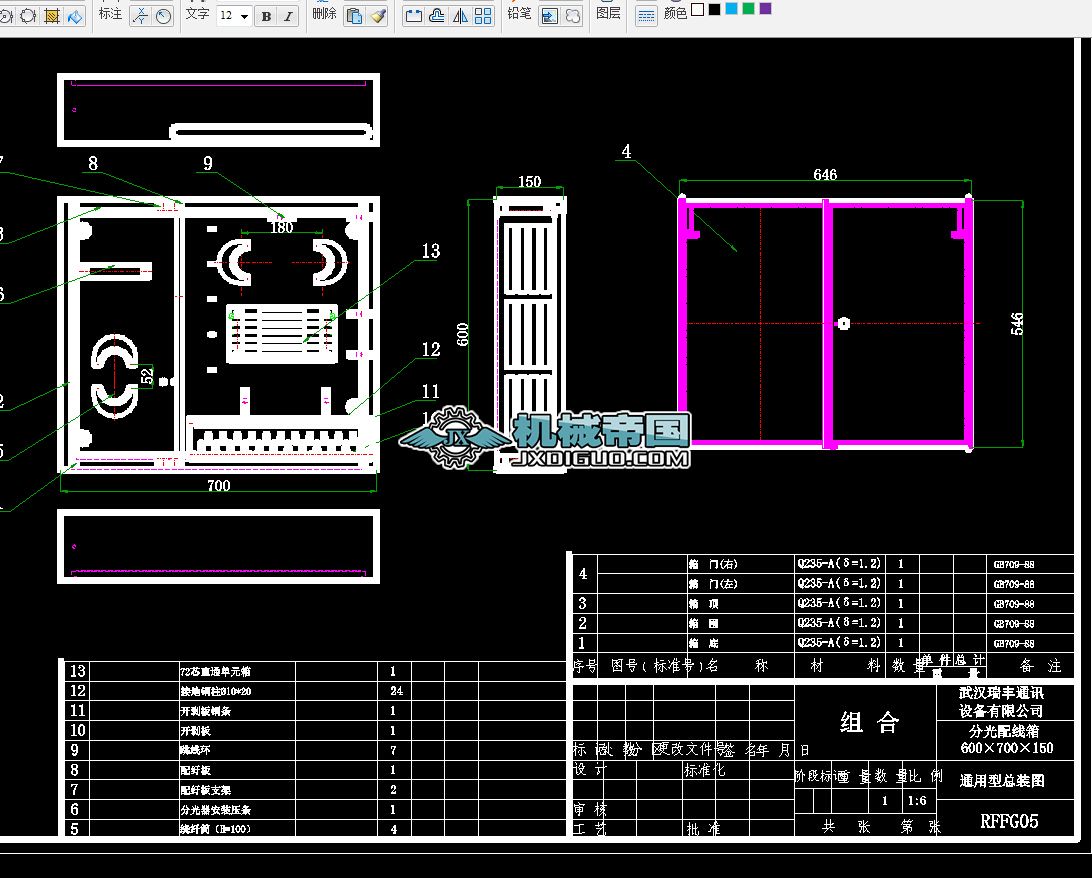Choose the circular angle dimension tool
Screen dimensions: 1092x878
pyautogui.click(x=164, y=15)
